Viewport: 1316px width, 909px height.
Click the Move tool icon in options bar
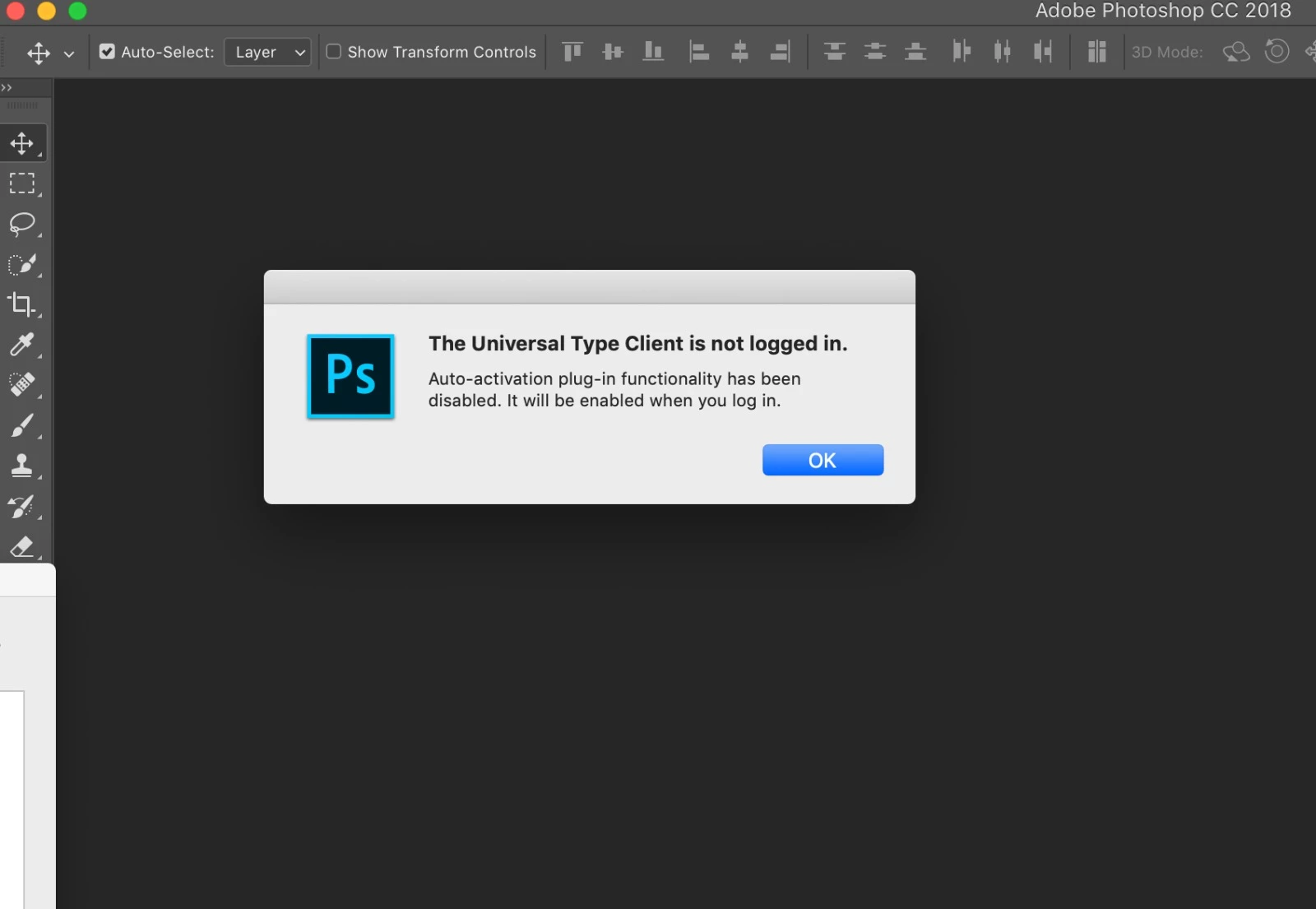[x=39, y=53]
